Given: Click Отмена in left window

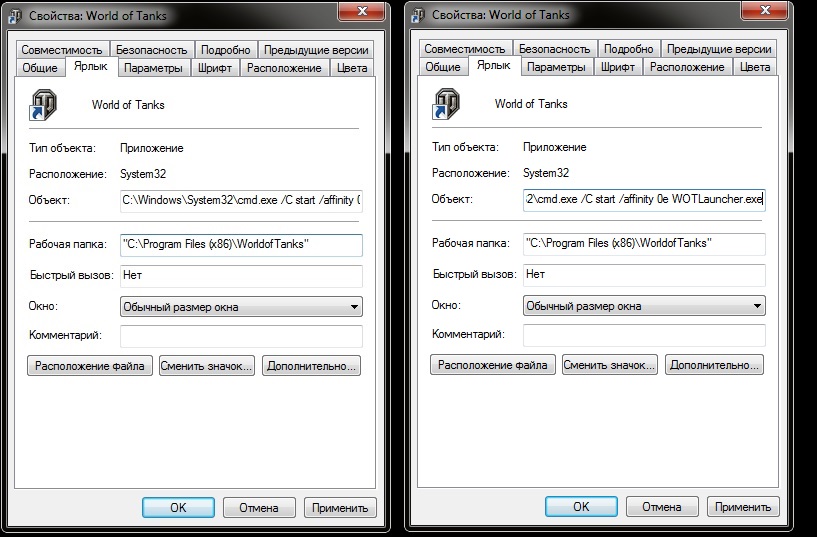Looking at the screenshot, I should [259, 507].
